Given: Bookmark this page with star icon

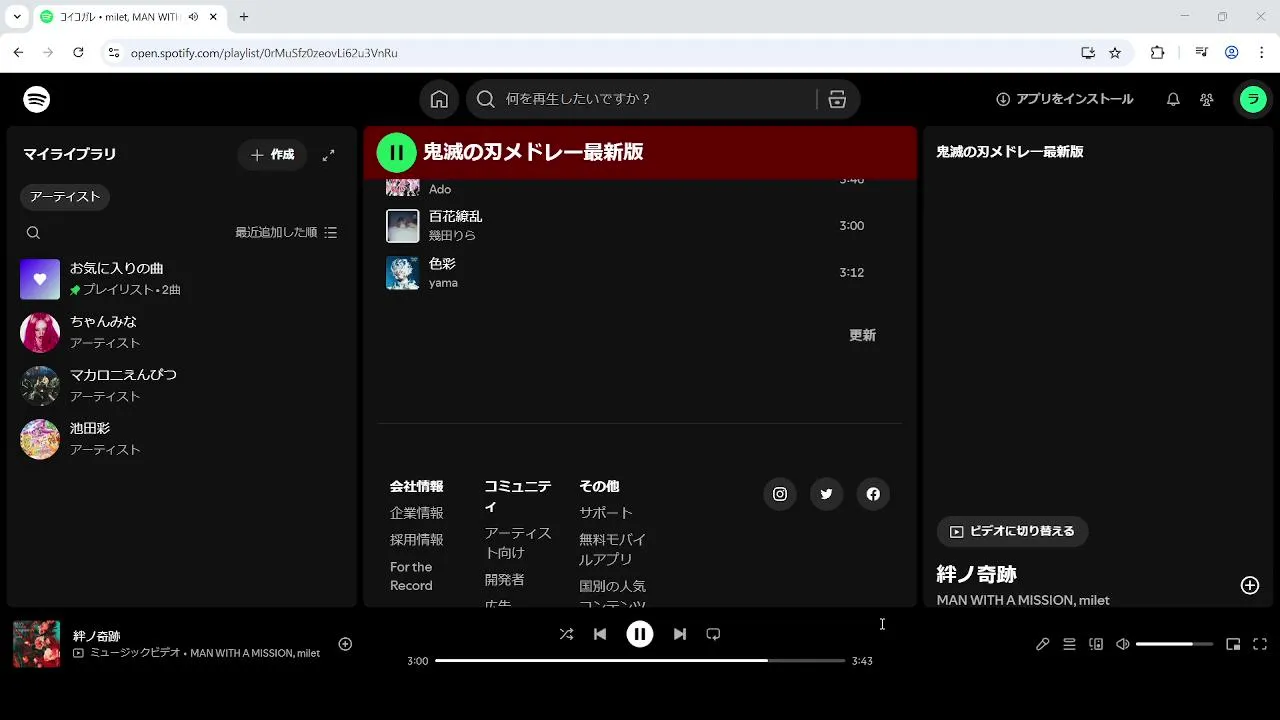Looking at the screenshot, I should tap(1115, 53).
